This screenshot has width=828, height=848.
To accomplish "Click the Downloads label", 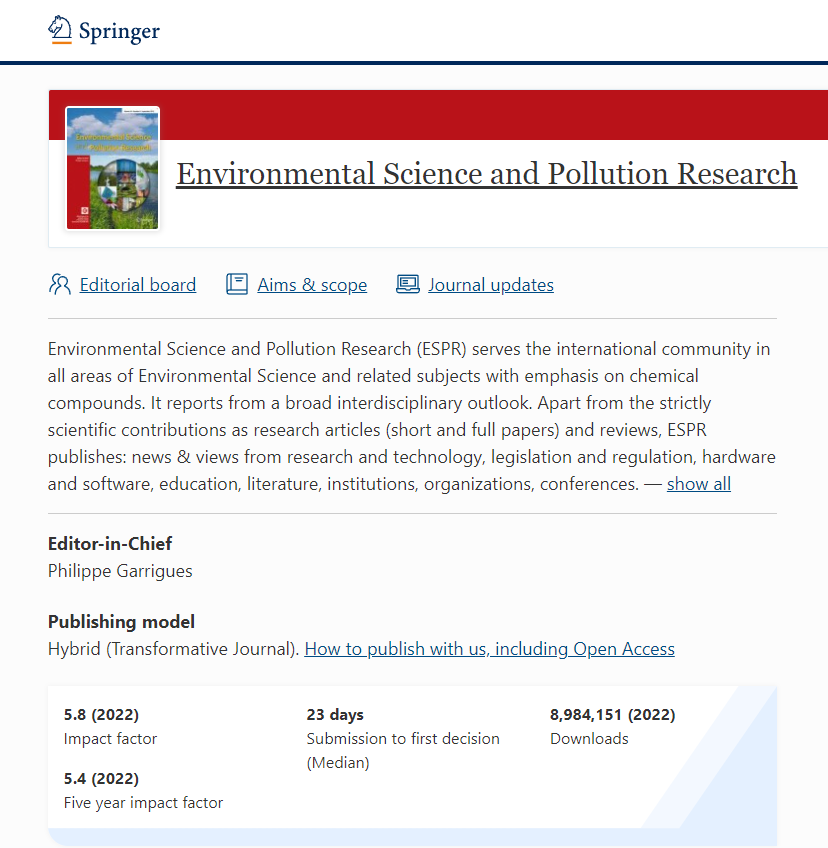I will [589, 739].
